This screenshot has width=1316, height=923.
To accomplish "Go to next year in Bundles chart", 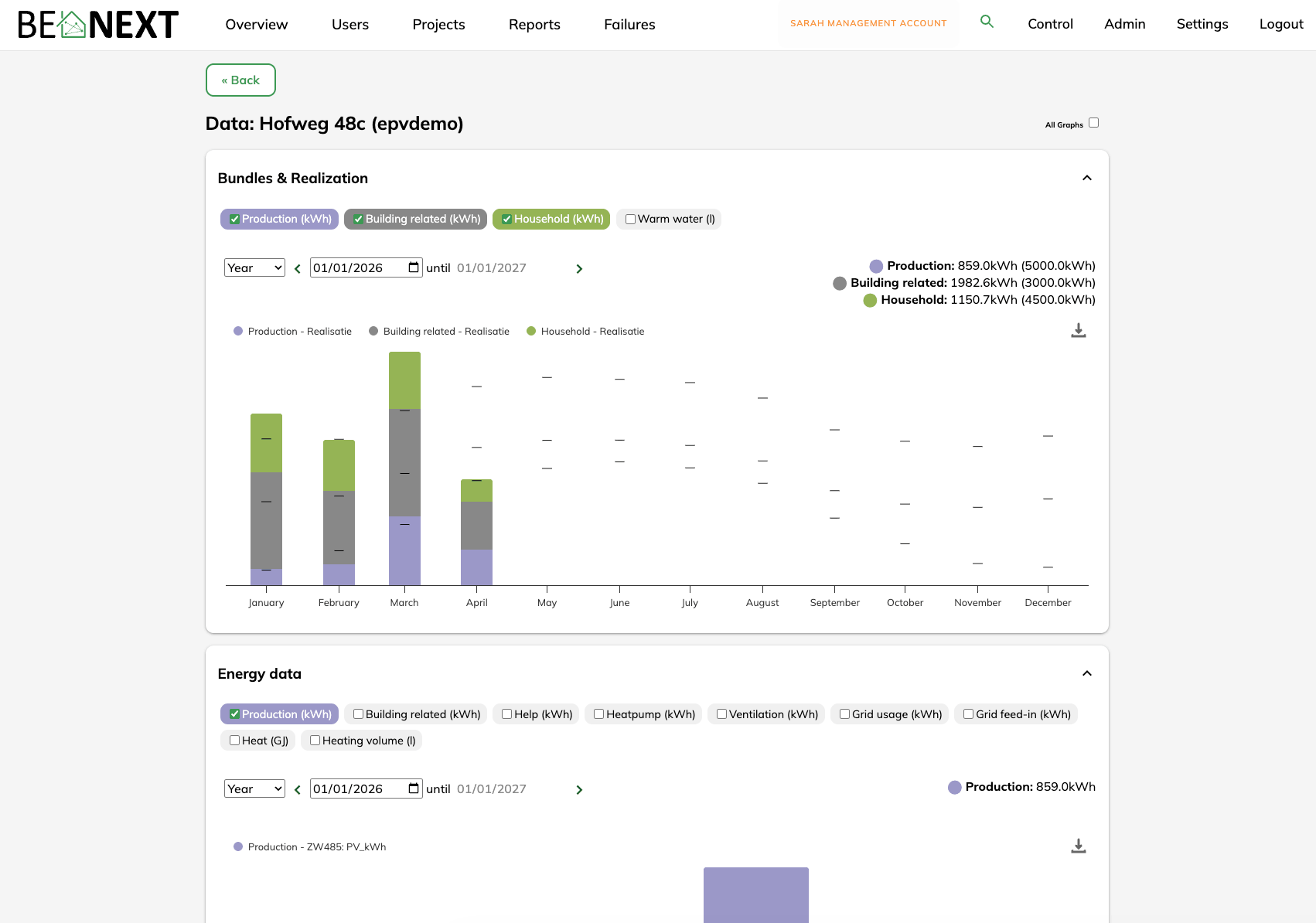I will coord(579,269).
